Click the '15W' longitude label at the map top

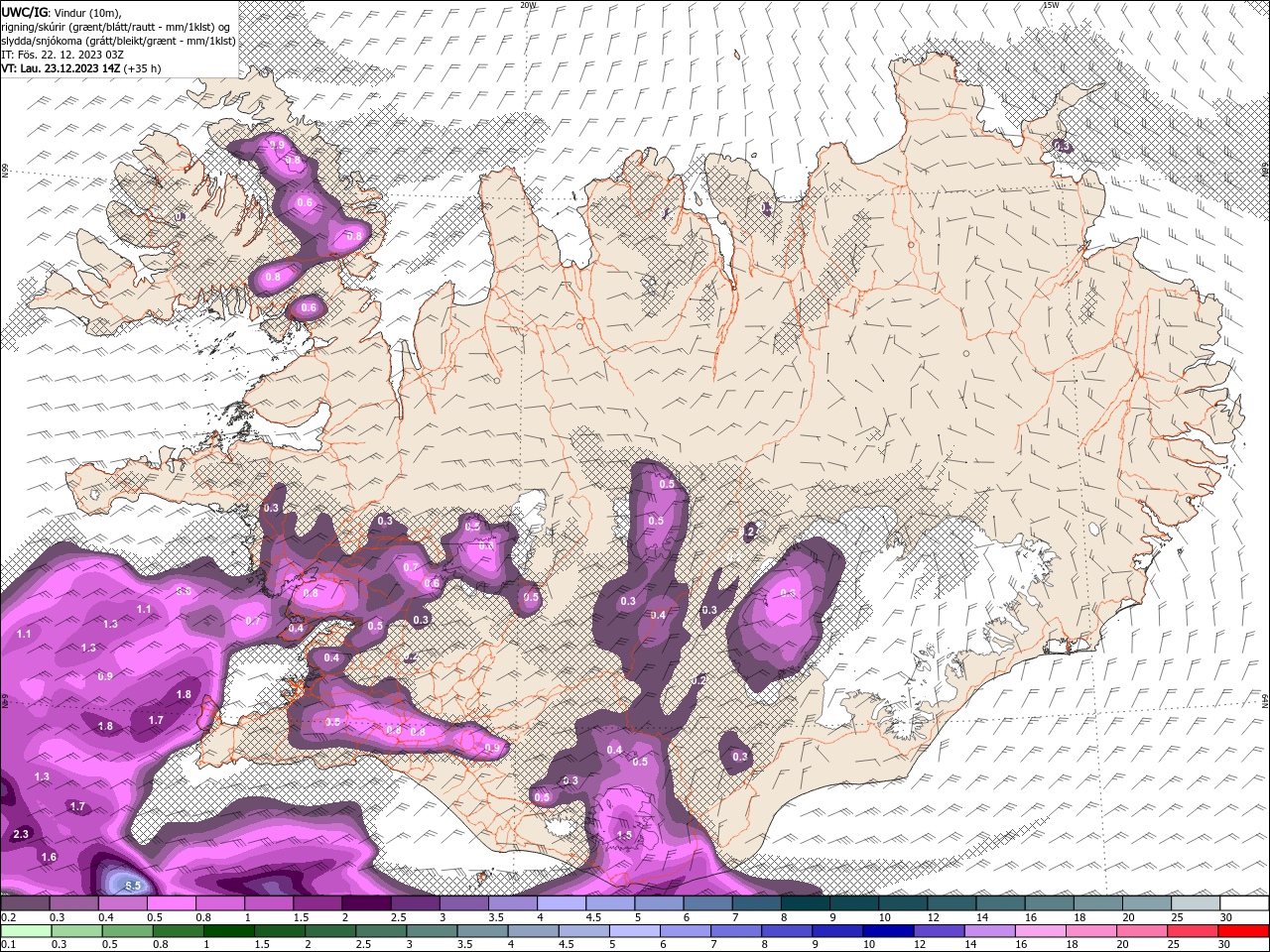[x=1051, y=5]
